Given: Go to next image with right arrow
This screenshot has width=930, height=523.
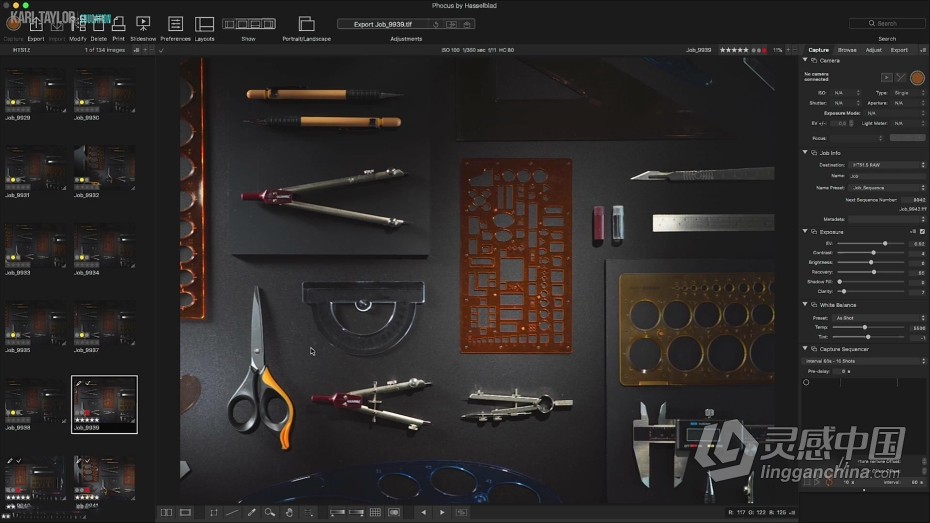Looking at the screenshot, I should (x=442, y=512).
